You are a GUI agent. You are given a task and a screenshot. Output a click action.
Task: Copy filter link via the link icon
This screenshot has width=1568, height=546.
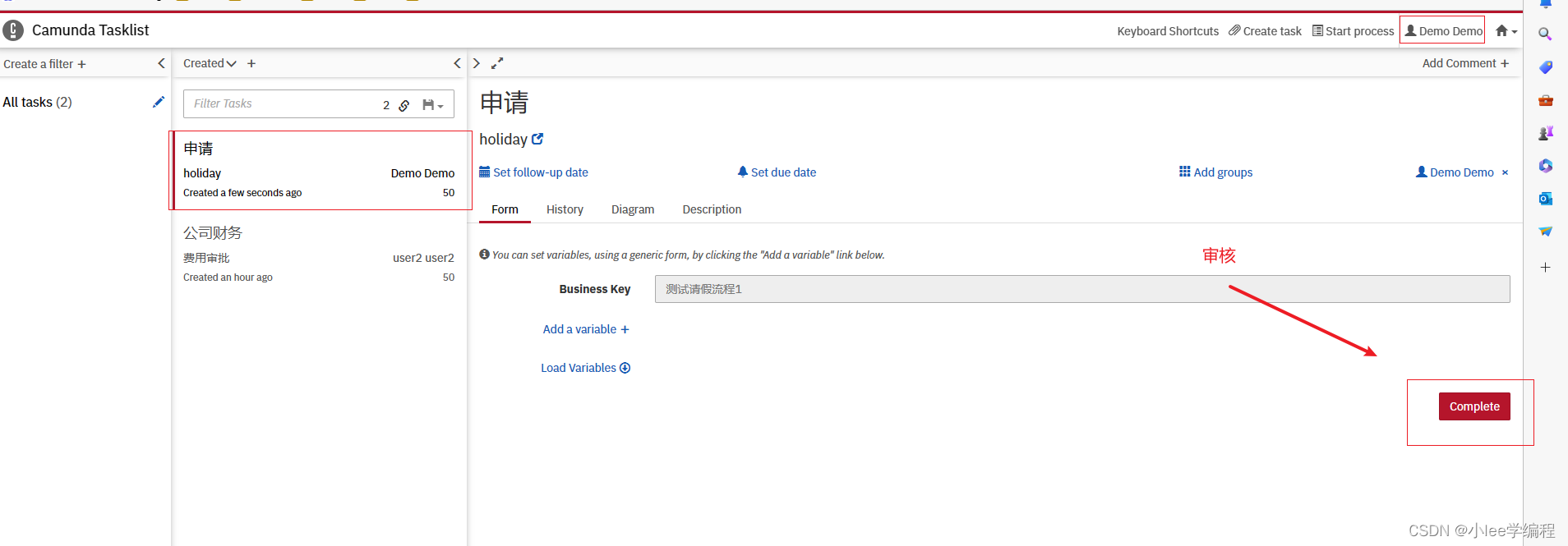point(404,105)
